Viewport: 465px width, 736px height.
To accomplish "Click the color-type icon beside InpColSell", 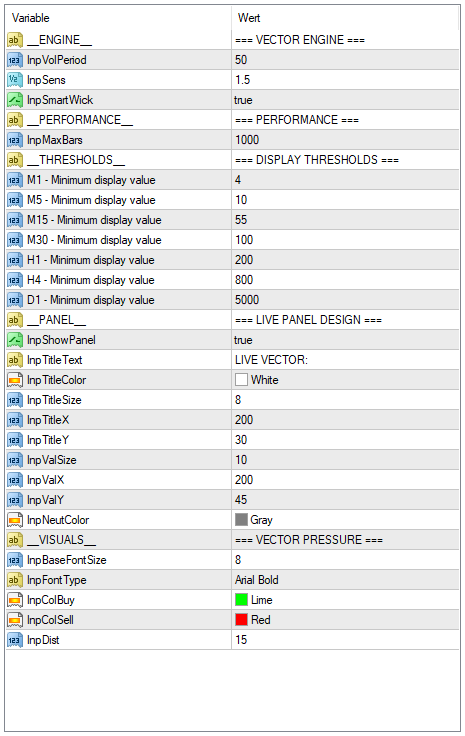I will point(15,620).
